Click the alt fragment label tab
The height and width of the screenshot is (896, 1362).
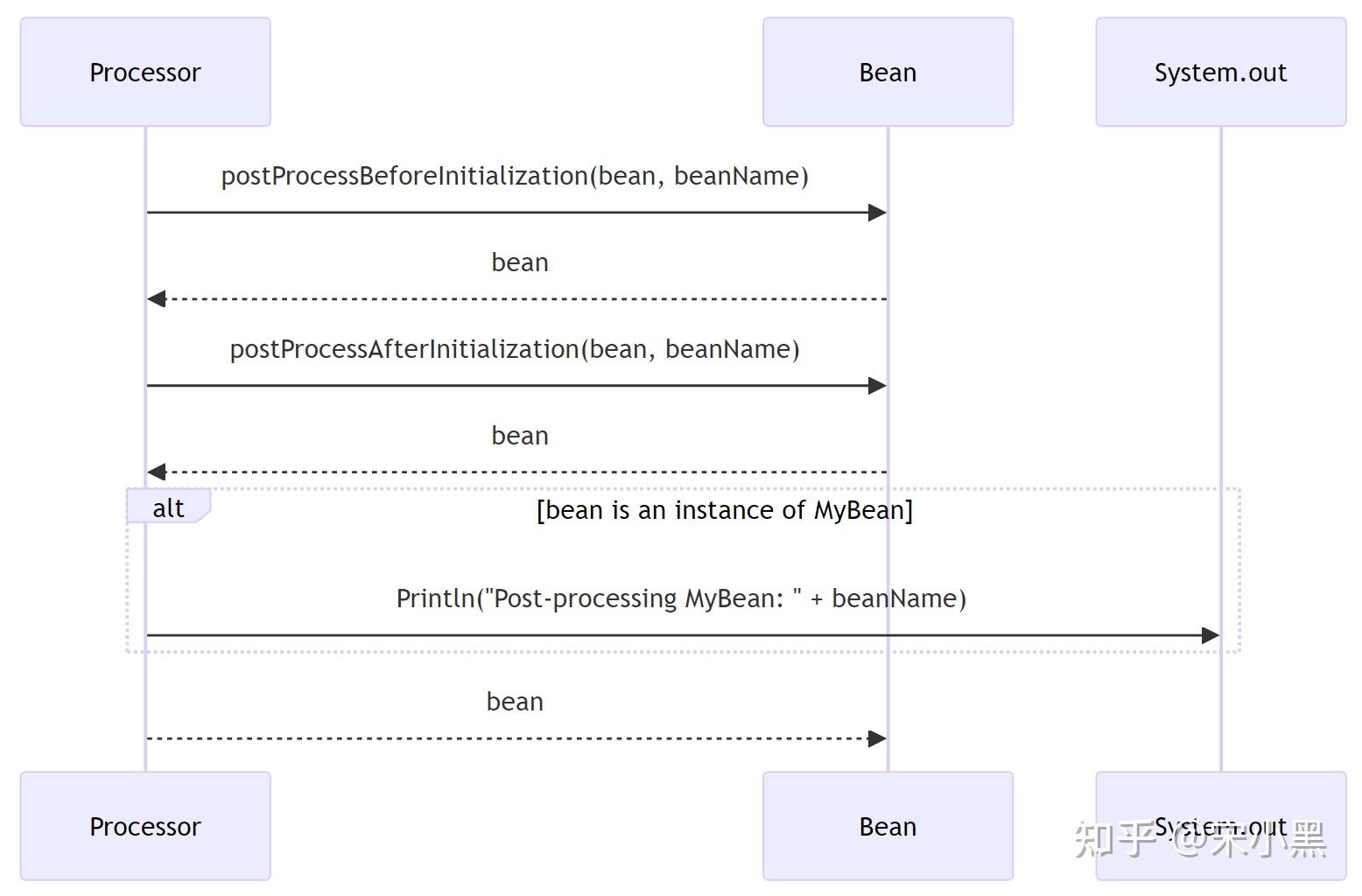click(168, 507)
